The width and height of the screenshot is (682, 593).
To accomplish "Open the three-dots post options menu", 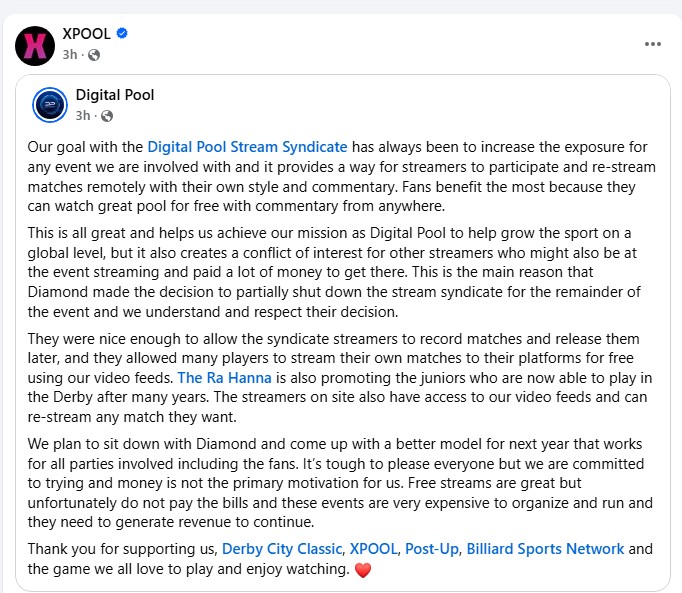I will coord(652,44).
